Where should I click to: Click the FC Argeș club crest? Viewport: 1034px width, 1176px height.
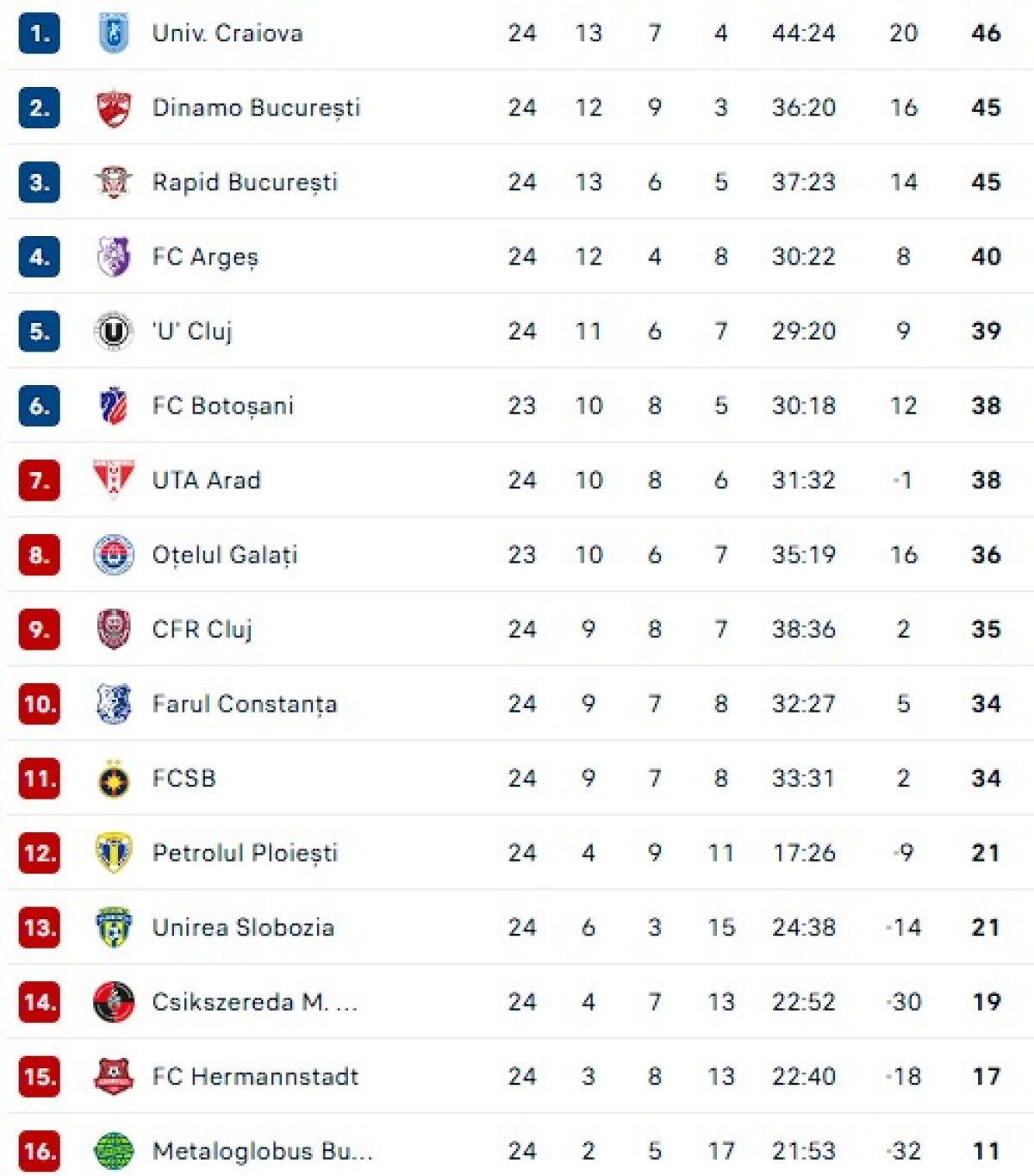pos(113,257)
